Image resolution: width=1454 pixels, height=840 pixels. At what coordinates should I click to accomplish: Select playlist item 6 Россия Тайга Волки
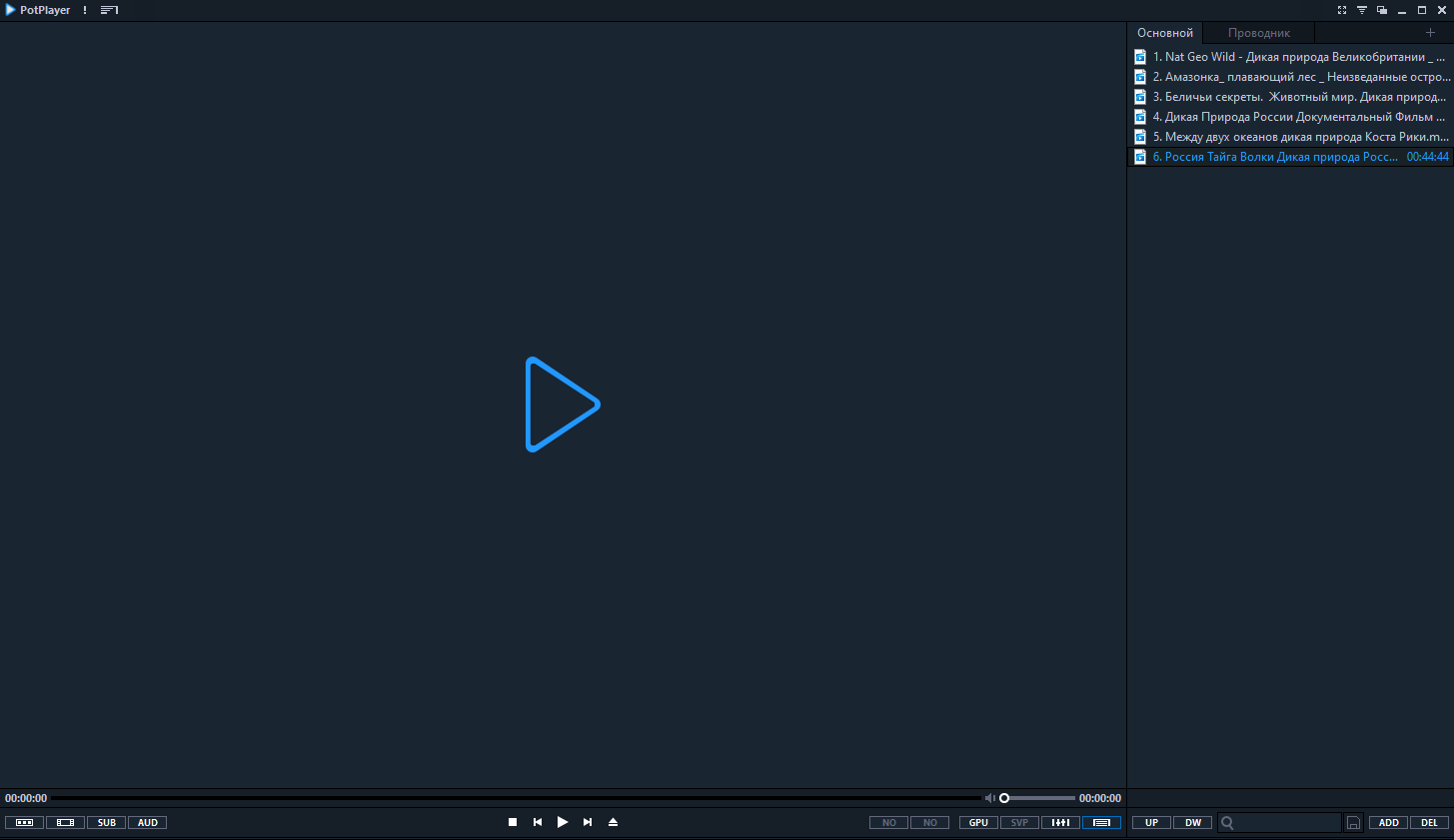(x=1290, y=157)
